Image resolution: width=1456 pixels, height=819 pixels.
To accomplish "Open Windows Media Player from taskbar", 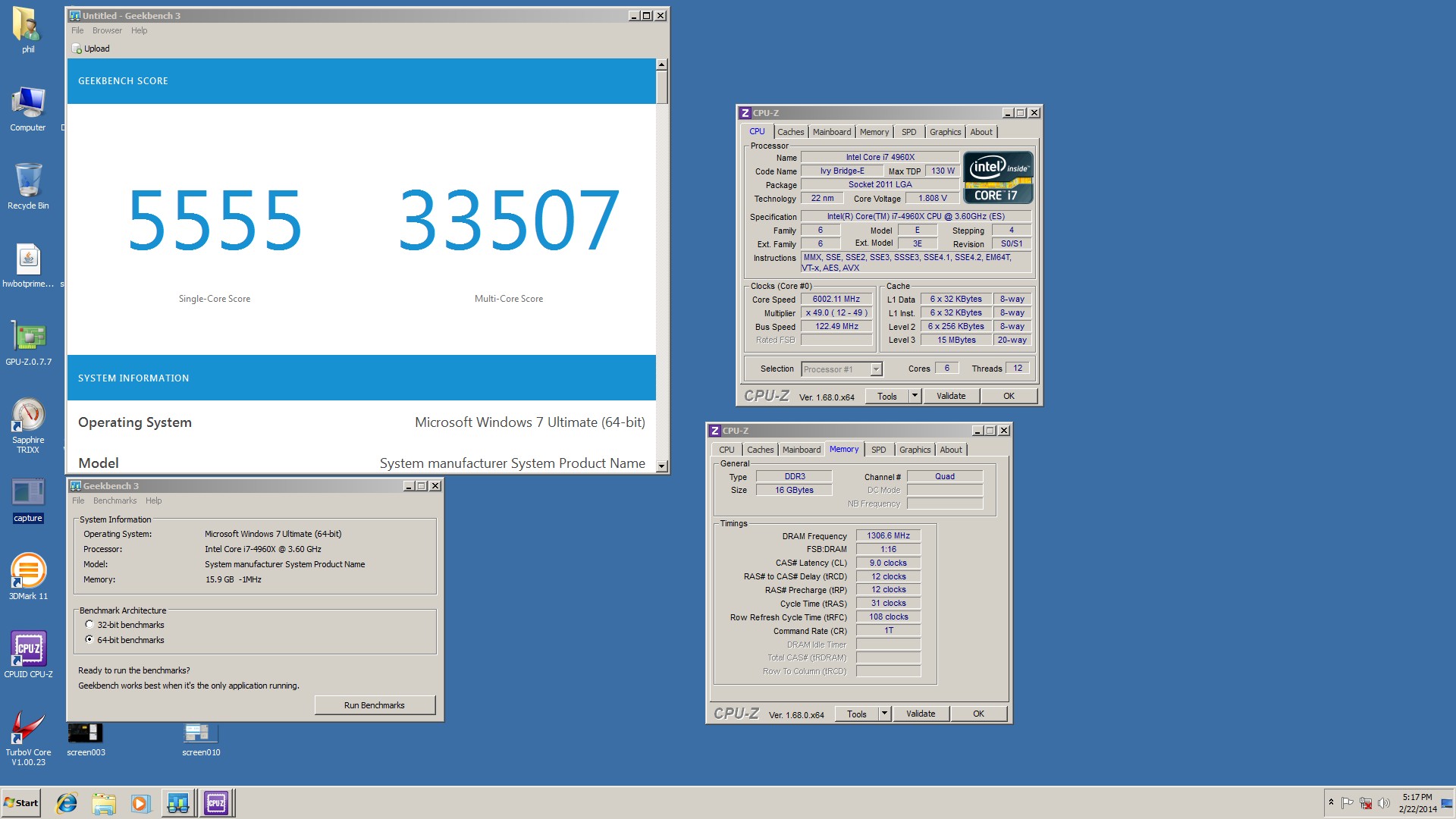I will pos(140,803).
